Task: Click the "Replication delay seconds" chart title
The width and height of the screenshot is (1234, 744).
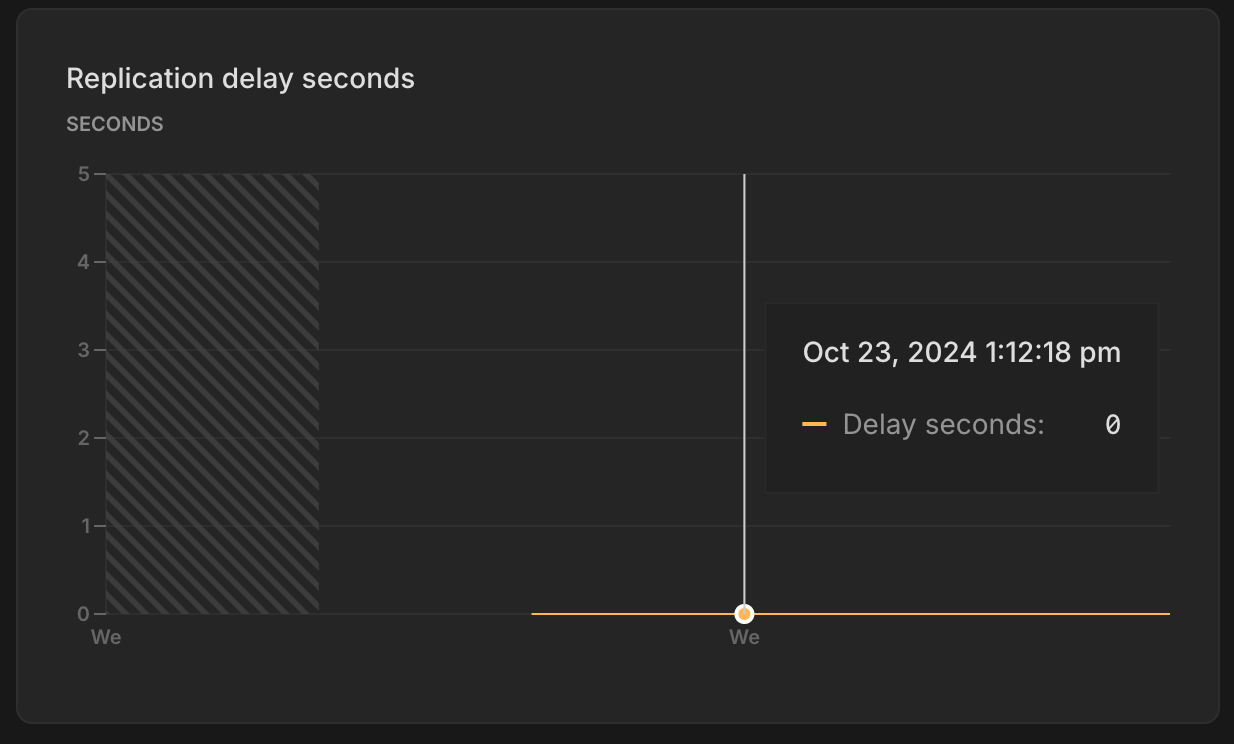Action: tap(240, 78)
